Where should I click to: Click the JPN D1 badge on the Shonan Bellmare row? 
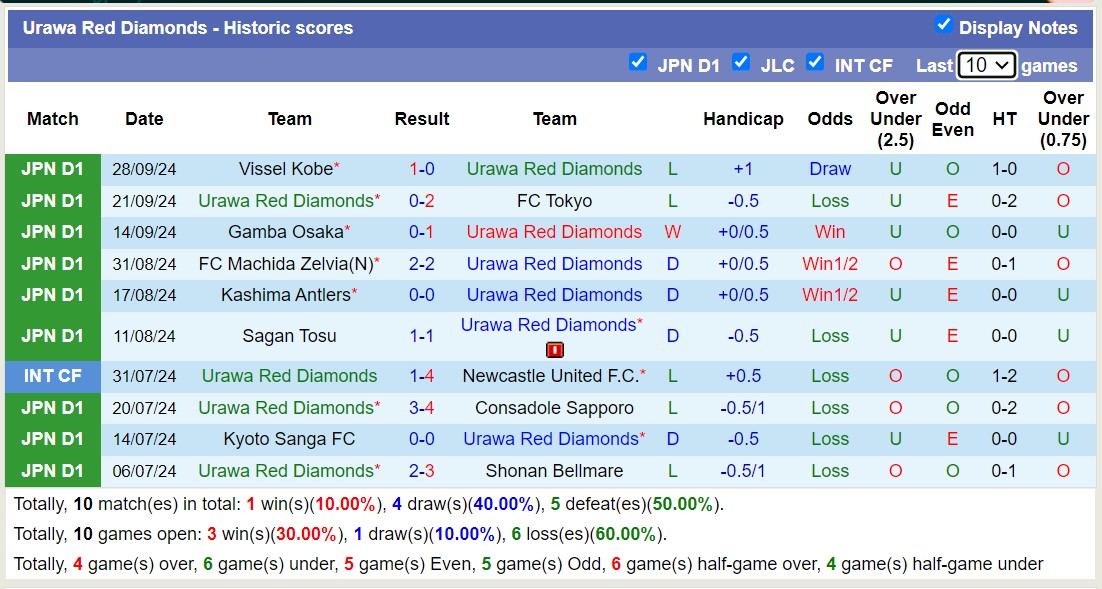(52, 471)
